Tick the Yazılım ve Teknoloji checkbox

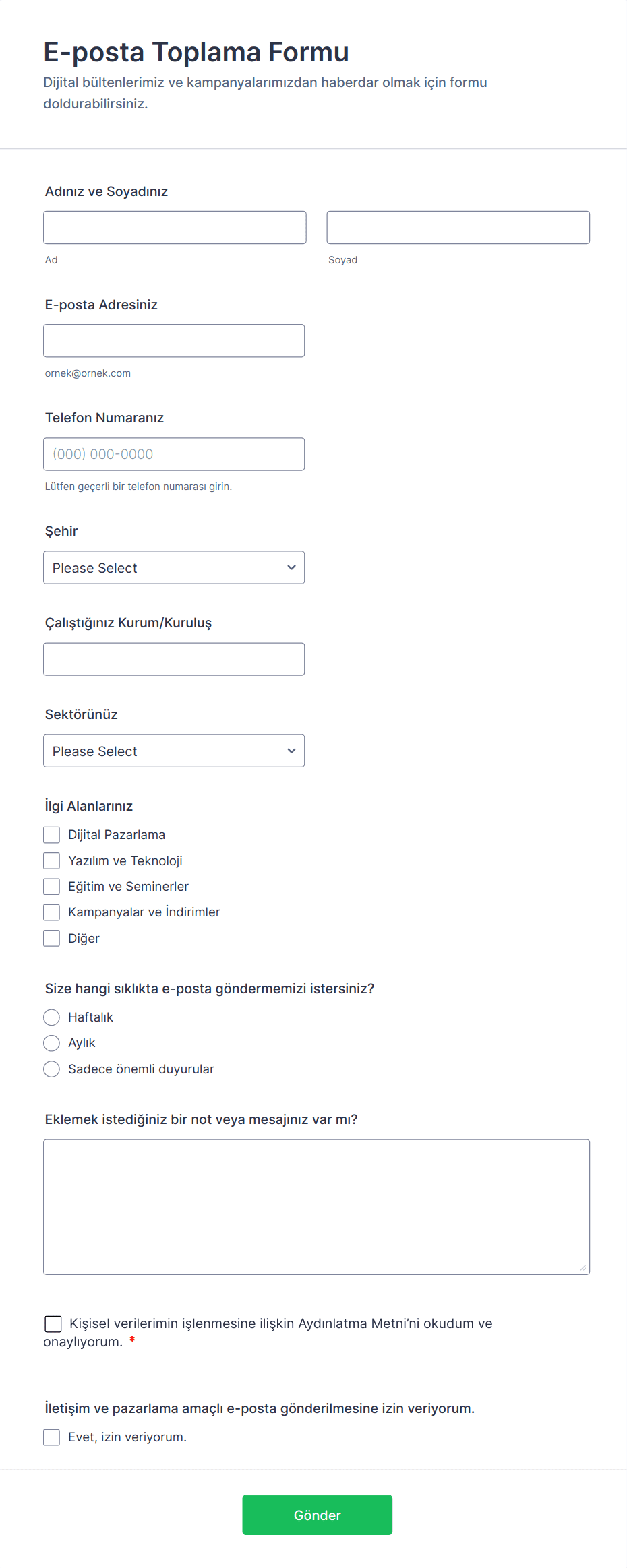pyautogui.click(x=52, y=860)
